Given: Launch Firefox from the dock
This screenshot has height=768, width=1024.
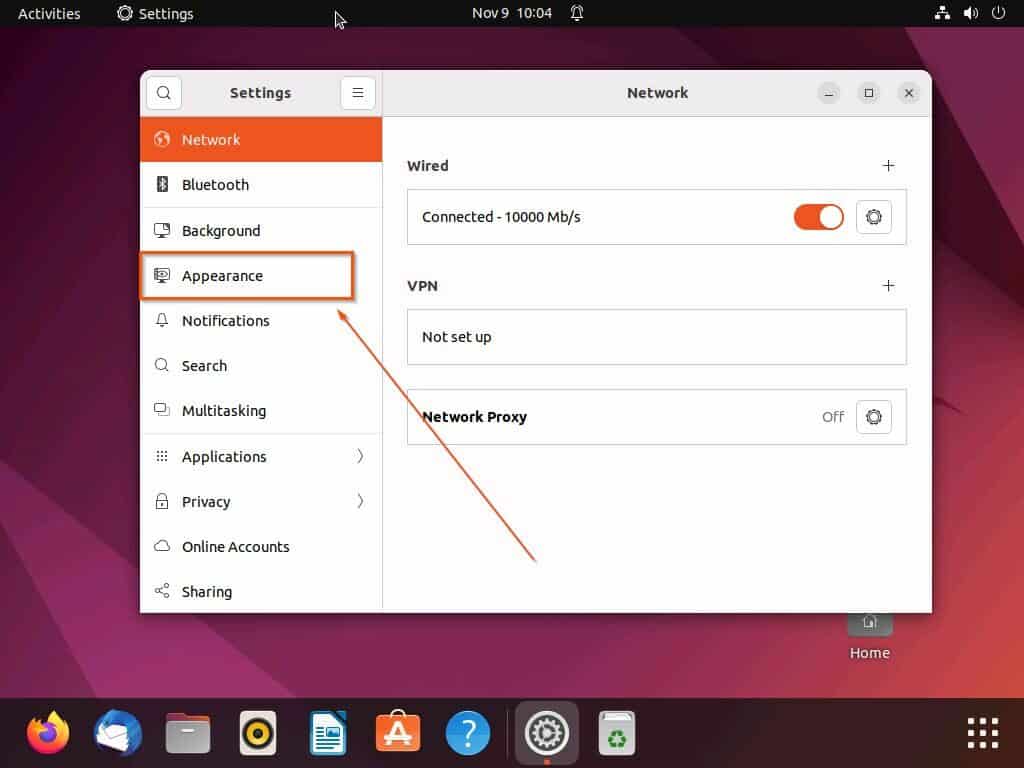Looking at the screenshot, I should tap(47, 732).
